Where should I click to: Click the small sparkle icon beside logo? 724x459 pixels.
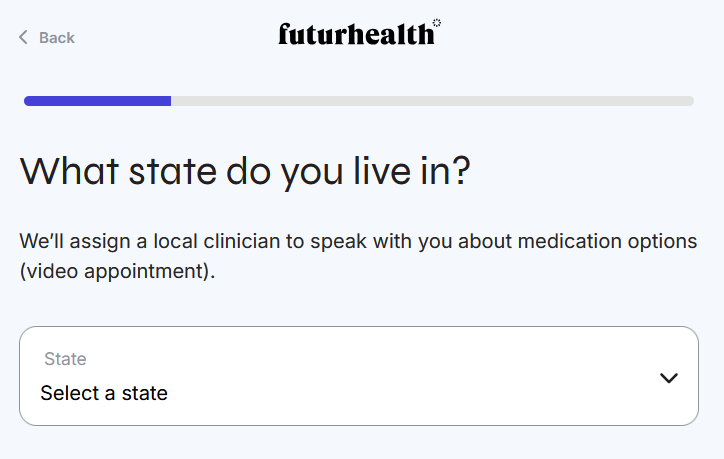click(437, 23)
